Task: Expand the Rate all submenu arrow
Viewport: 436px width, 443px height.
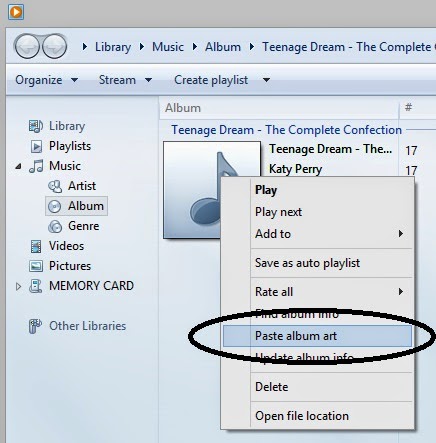Action: pos(401,292)
